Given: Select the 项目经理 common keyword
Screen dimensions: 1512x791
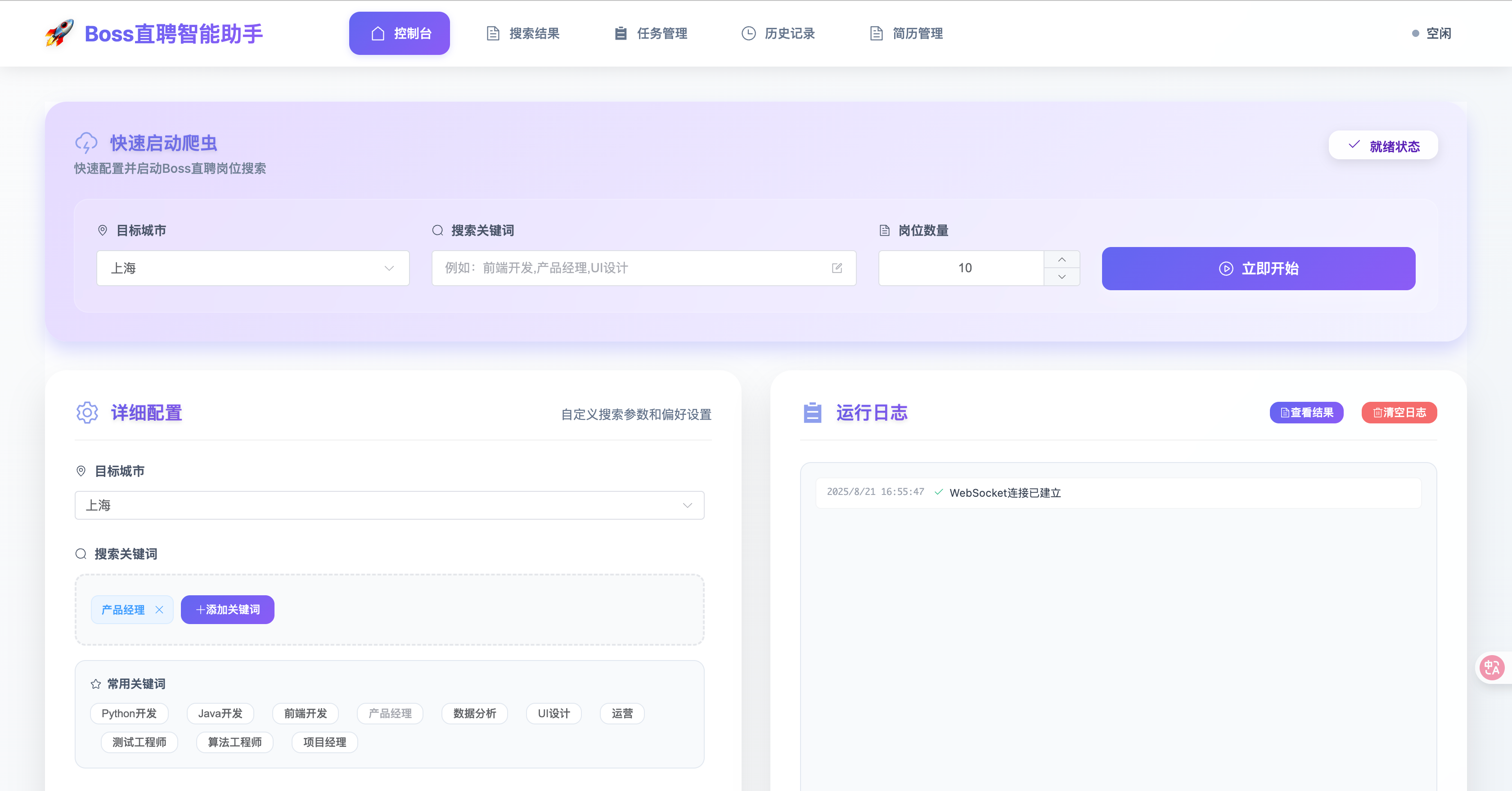Looking at the screenshot, I should point(324,742).
